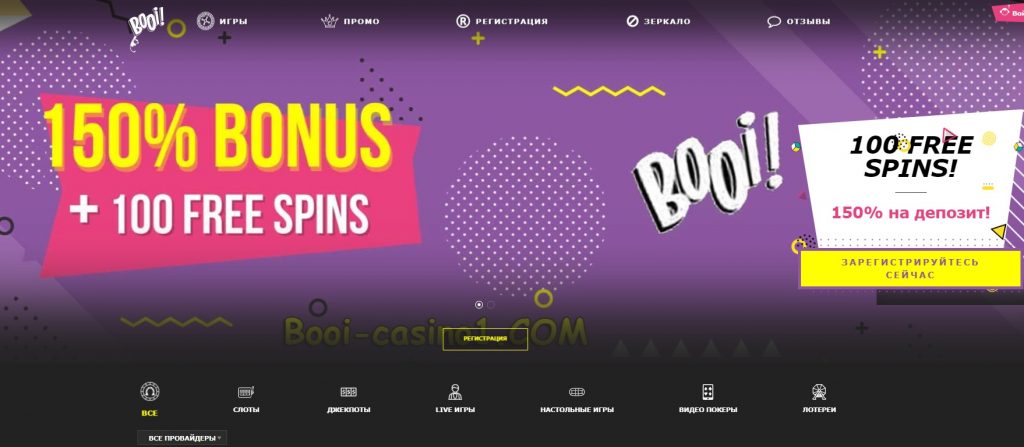
Task: Click the Промо crown icon
Action: pos(330,22)
